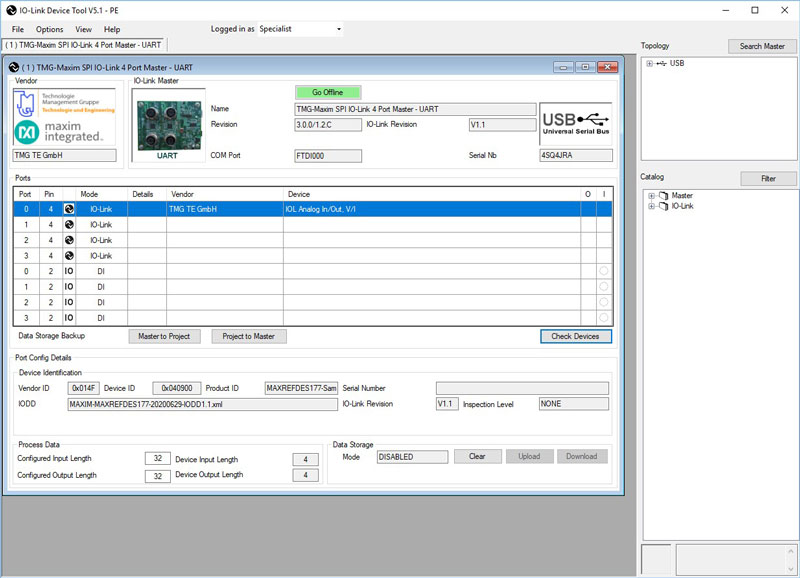
Task: Click the IO-Link icon in port 1 row
Action: [x=69, y=224]
